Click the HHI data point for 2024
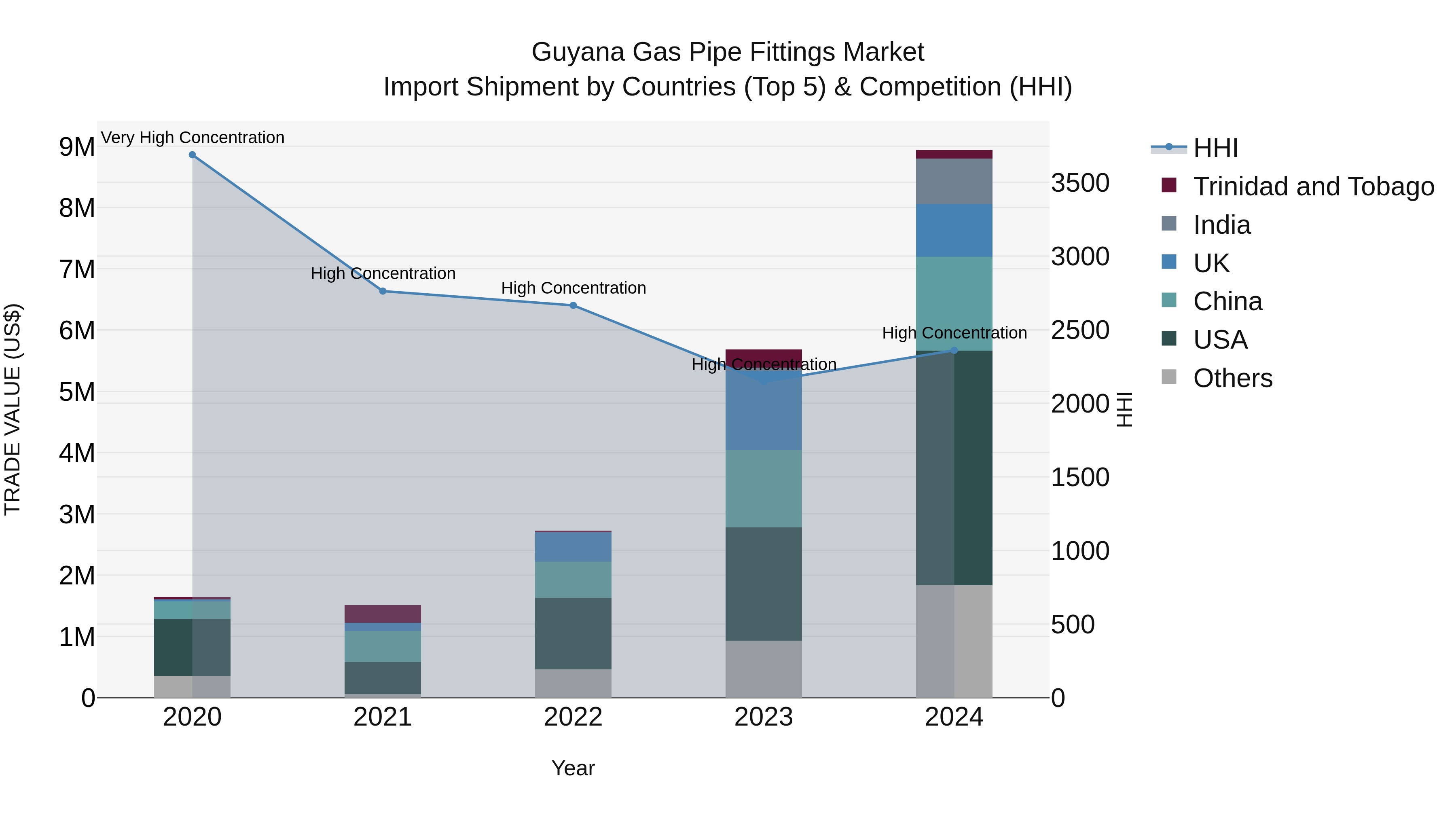1456x819 pixels. point(954,350)
